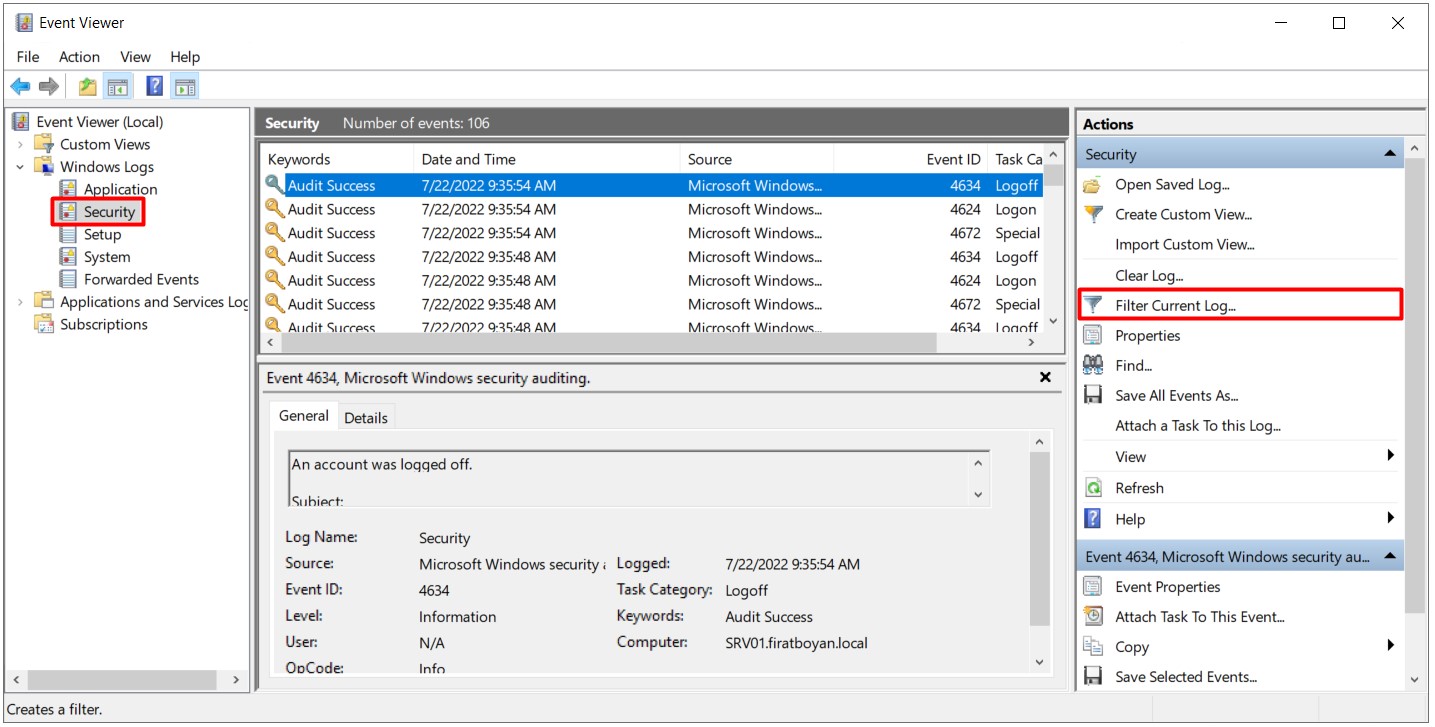Select Event Viewer (Local) root node
The height and width of the screenshot is (727, 1435).
(99, 122)
